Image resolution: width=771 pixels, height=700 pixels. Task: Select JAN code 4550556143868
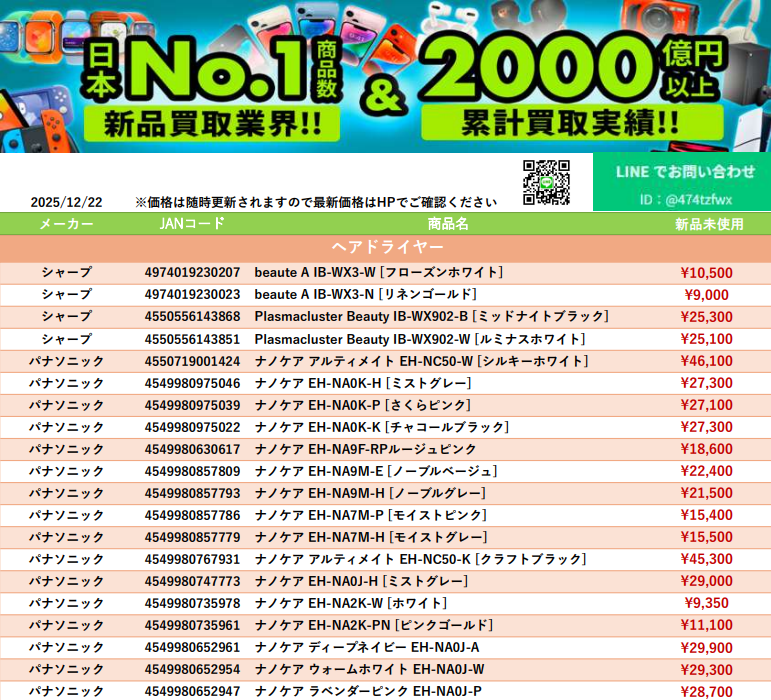(x=192, y=317)
